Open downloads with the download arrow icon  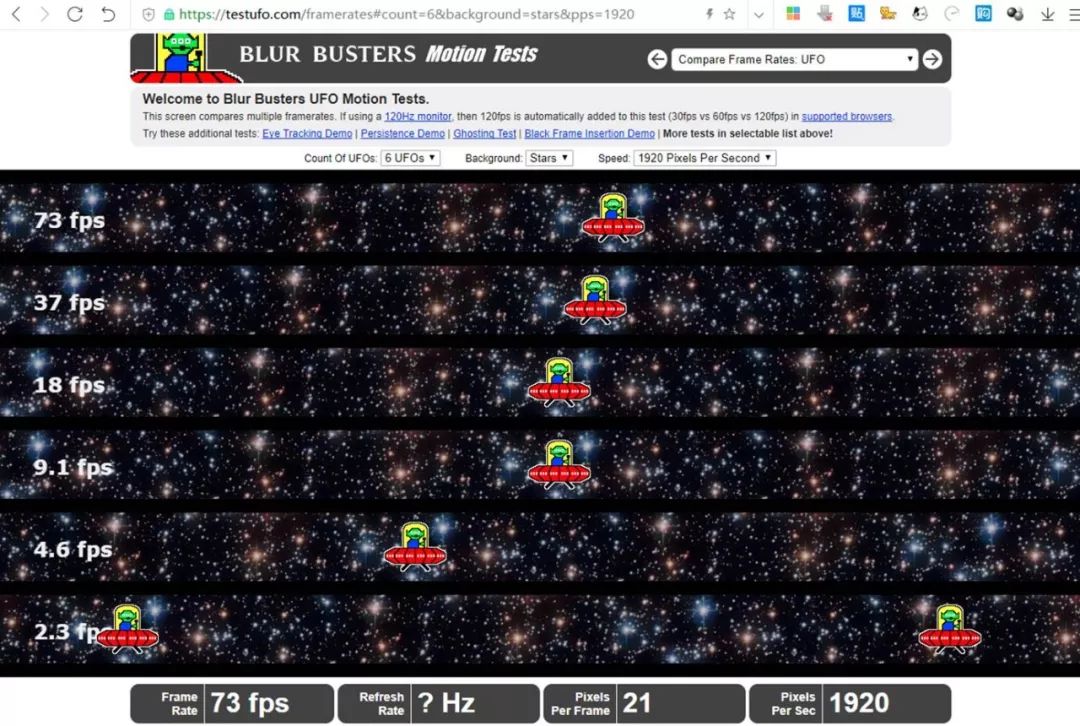click(x=1047, y=14)
